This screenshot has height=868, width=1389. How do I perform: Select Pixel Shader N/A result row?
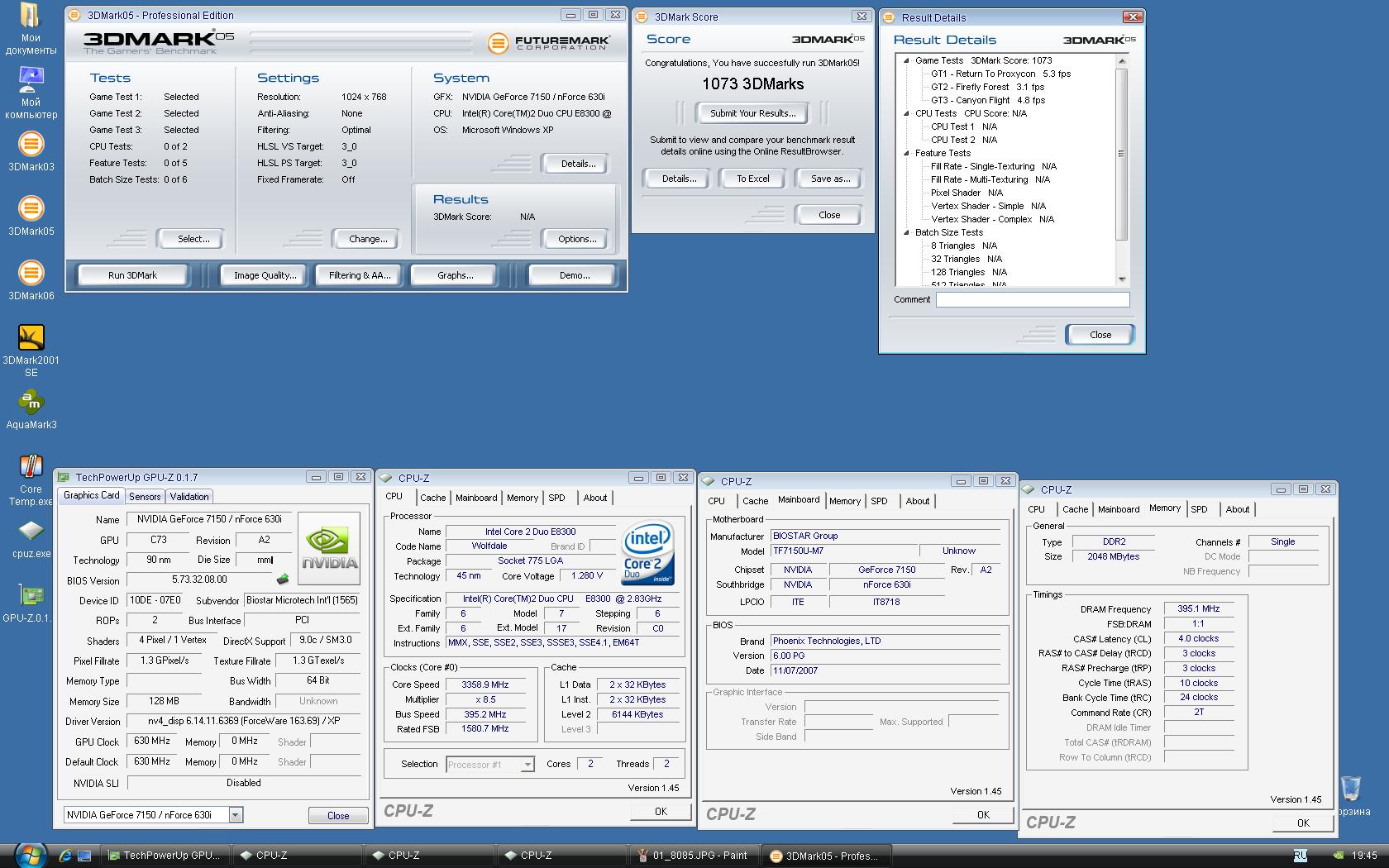coord(967,193)
